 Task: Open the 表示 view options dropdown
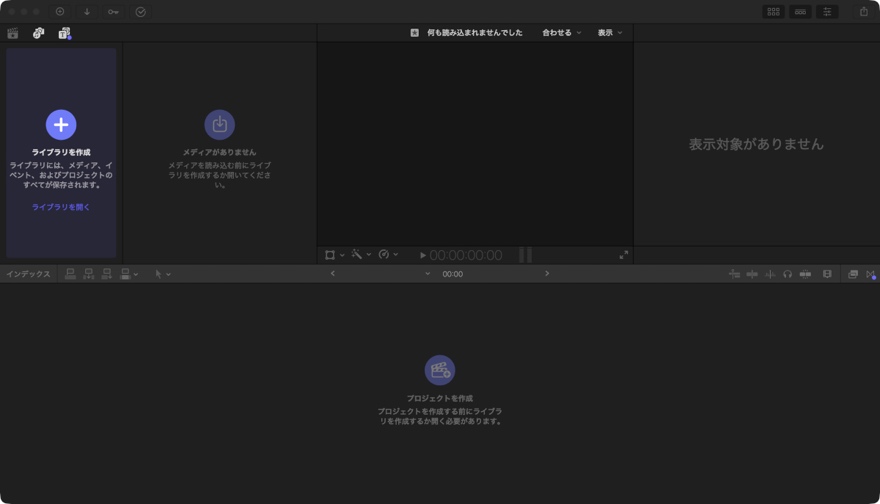pyautogui.click(x=610, y=33)
